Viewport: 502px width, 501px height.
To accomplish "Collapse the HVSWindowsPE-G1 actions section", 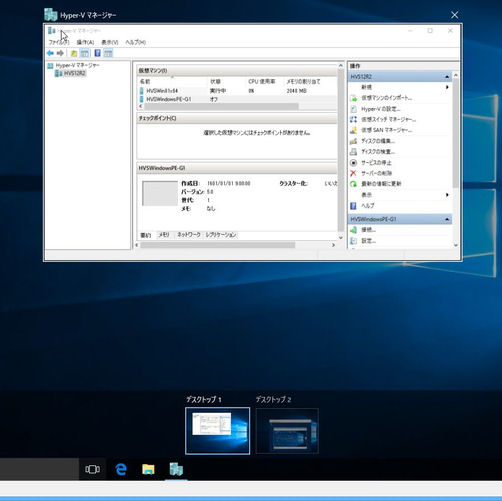I will tap(447, 219).
